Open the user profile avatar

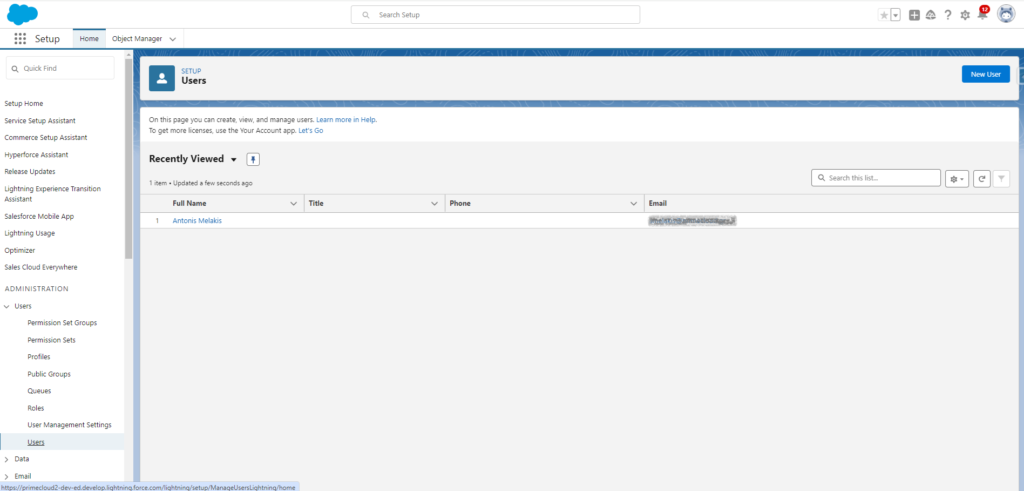(x=1006, y=14)
